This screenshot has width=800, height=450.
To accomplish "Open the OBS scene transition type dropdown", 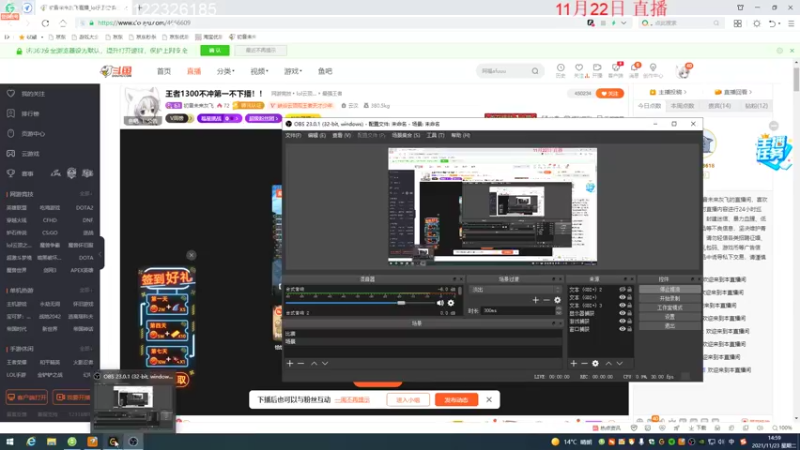I will pyautogui.click(x=515, y=289).
